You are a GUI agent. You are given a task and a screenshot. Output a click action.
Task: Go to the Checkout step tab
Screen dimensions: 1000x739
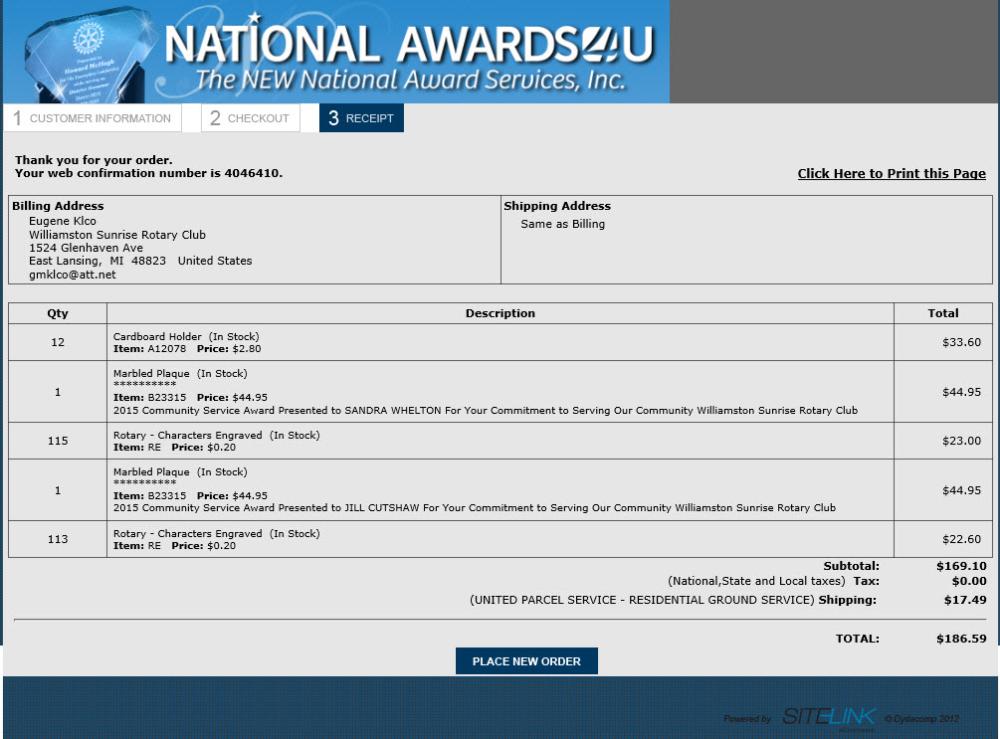pos(250,118)
